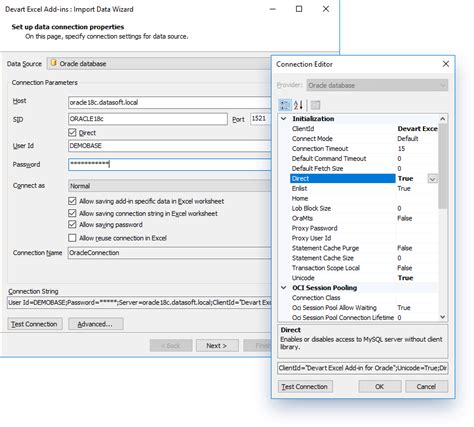Click Test Connection in Connection Editor

click(x=305, y=387)
